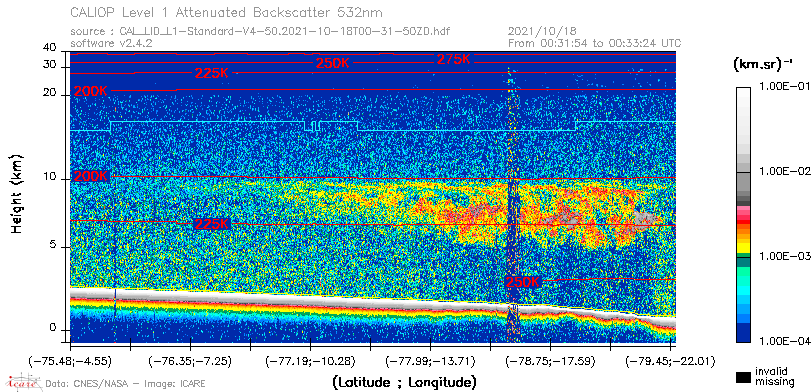Click the black invalid/missing legend swatch
The height and width of the screenshot is (392, 811).
point(743,378)
